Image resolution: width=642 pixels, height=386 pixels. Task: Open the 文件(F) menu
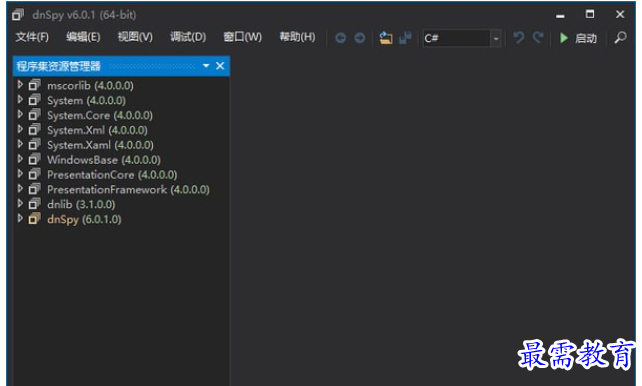pos(32,37)
